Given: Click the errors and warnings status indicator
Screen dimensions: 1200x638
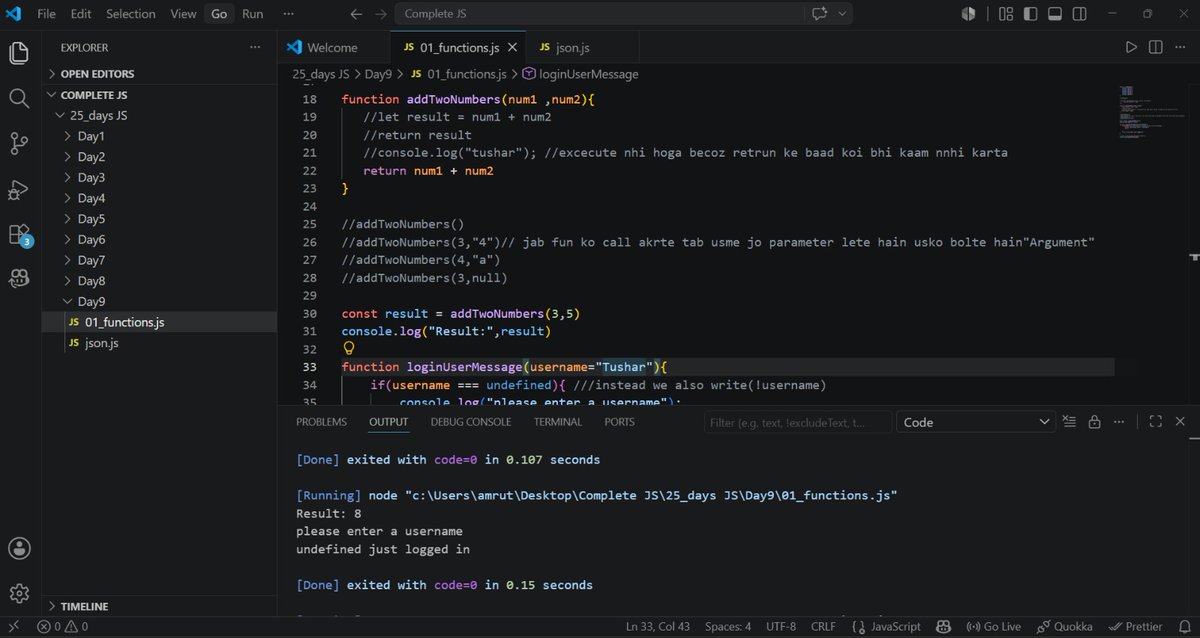Looking at the screenshot, I should tap(63, 627).
